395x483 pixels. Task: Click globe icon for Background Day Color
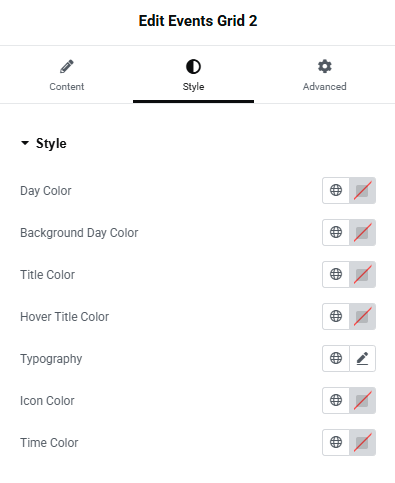(x=336, y=232)
